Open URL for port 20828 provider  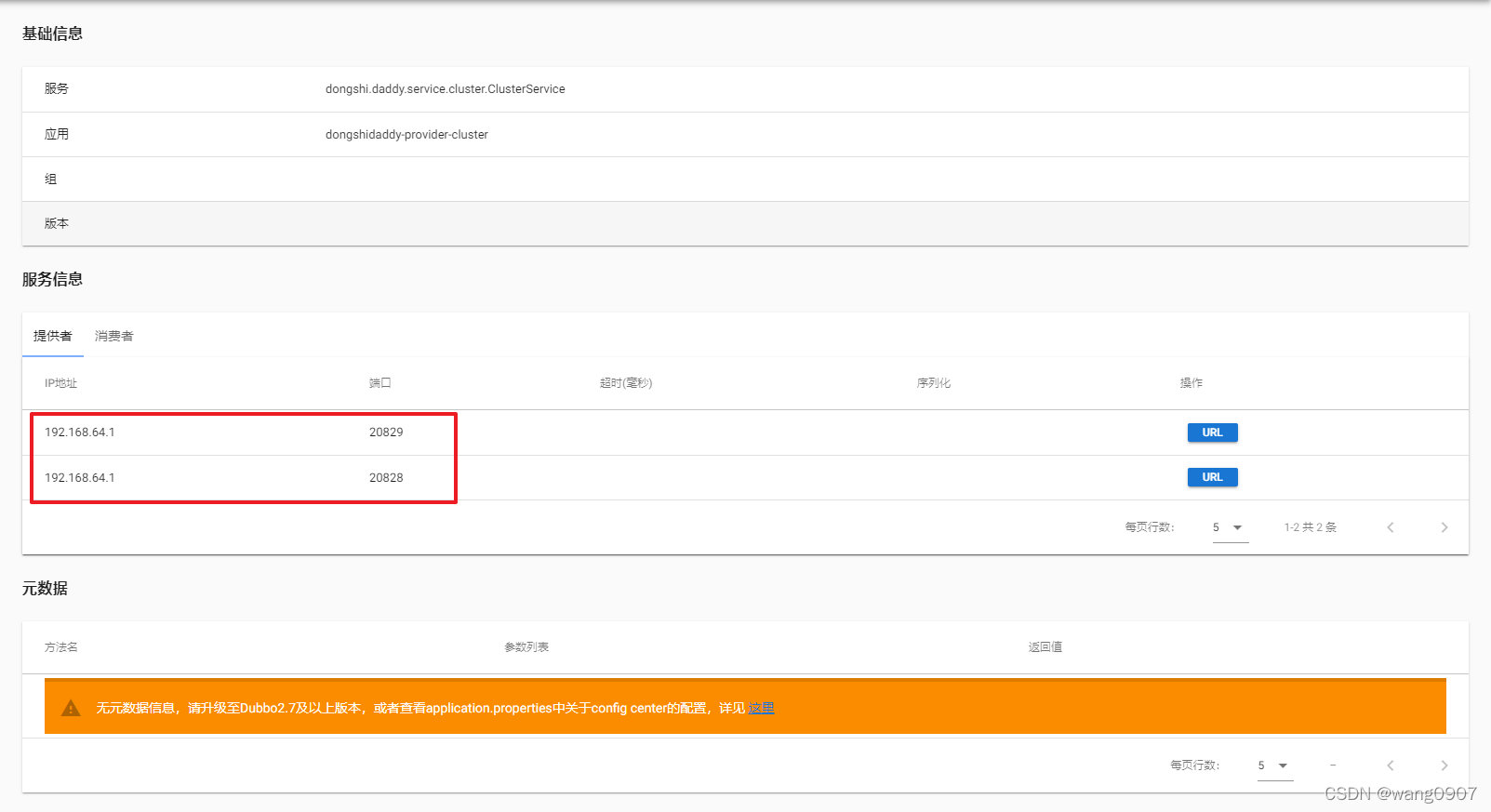coord(1212,477)
